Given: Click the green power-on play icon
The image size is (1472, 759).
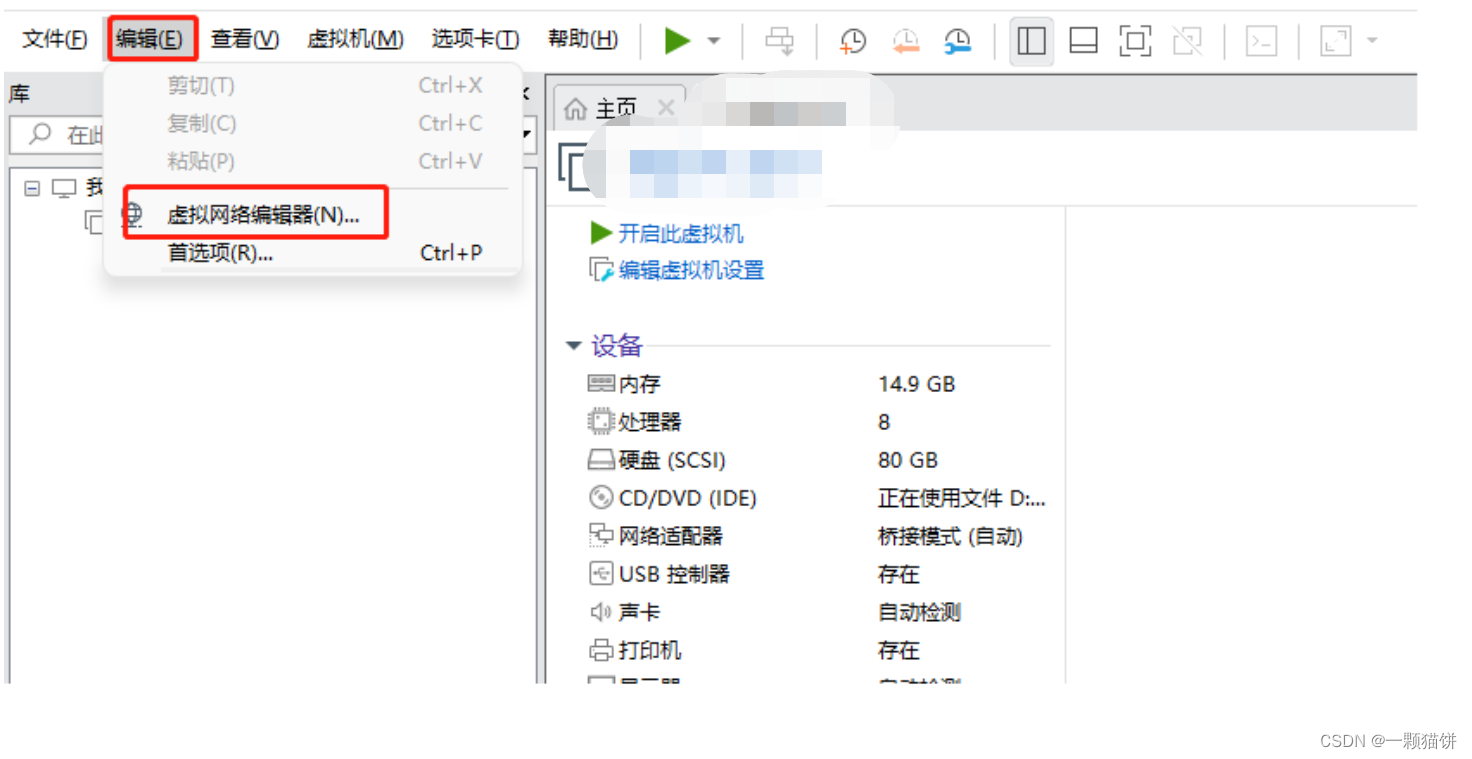Looking at the screenshot, I should coord(677,41).
